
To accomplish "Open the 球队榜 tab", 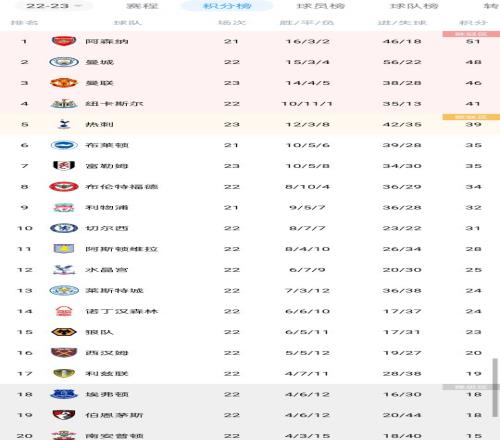I will [414, 6].
